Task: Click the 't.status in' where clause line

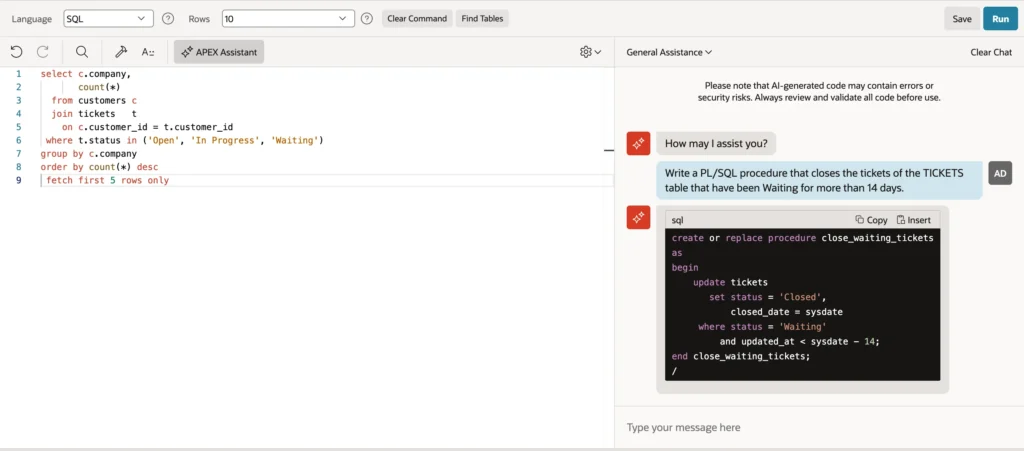Action: [x=185, y=140]
